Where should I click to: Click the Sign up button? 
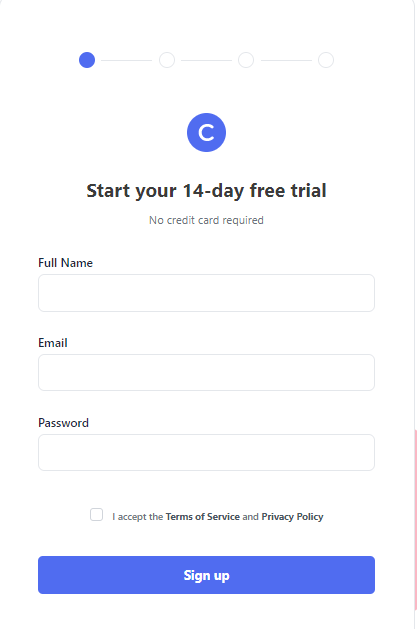206,575
